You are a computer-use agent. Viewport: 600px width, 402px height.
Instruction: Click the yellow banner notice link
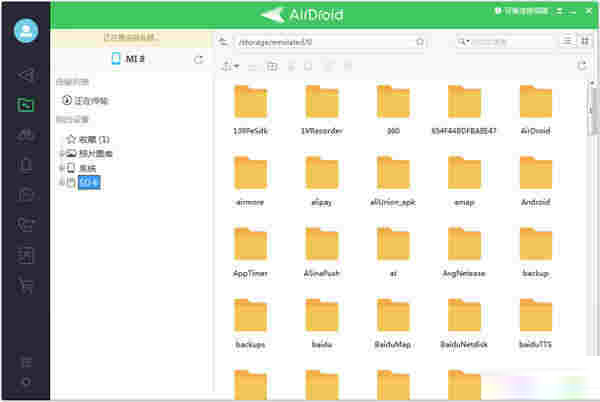pos(131,37)
